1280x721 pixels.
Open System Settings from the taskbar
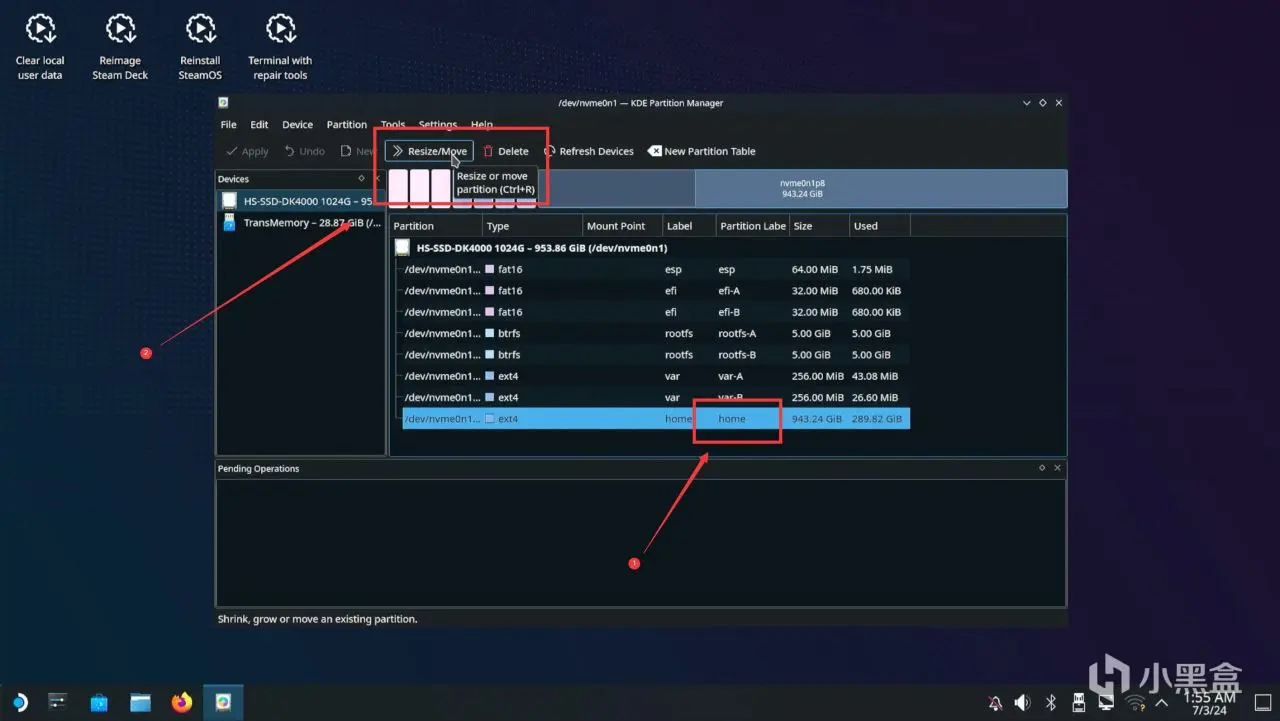click(58, 702)
